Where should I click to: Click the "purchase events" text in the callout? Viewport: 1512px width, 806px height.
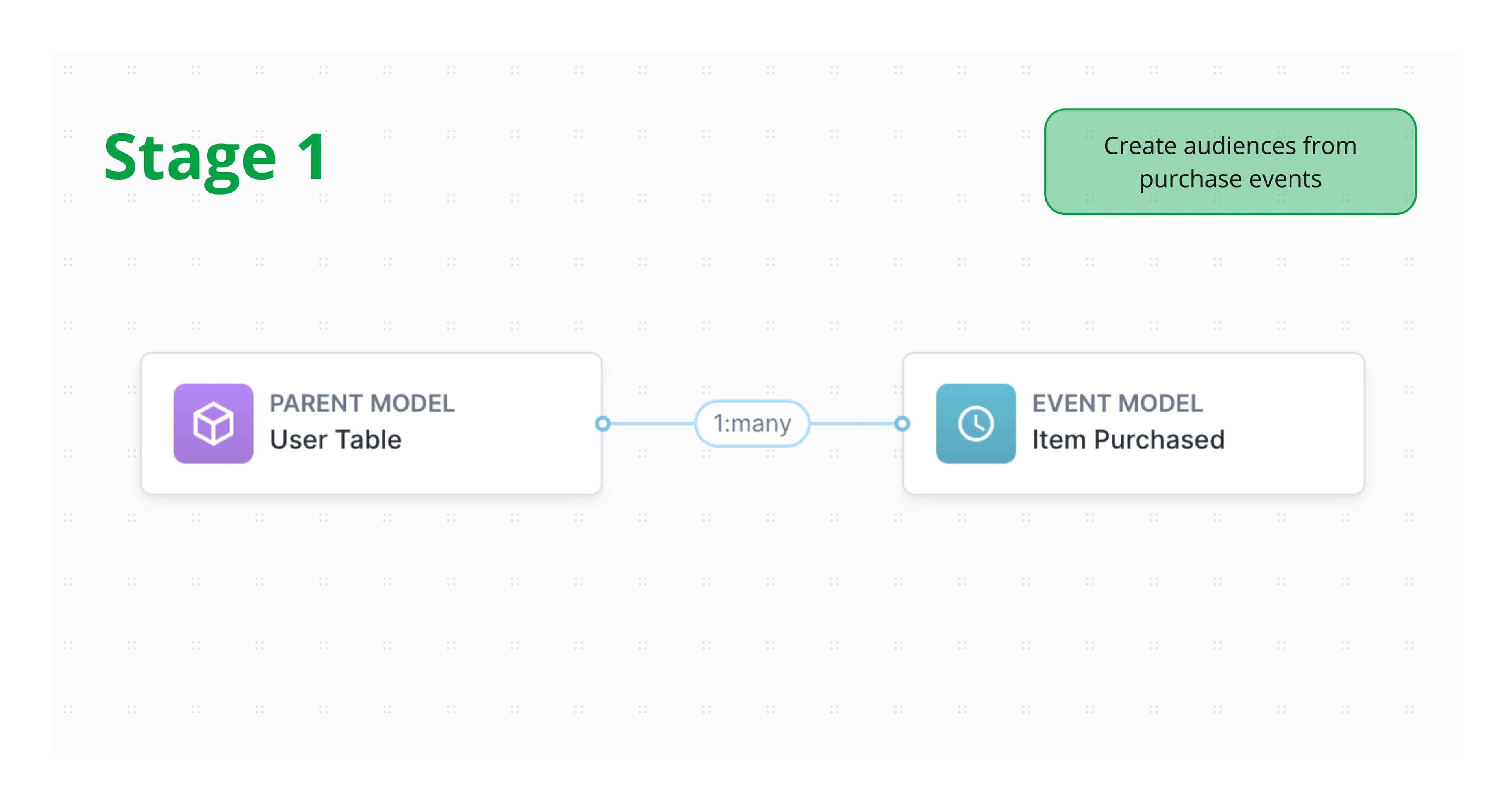pyautogui.click(x=1230, y=178)
